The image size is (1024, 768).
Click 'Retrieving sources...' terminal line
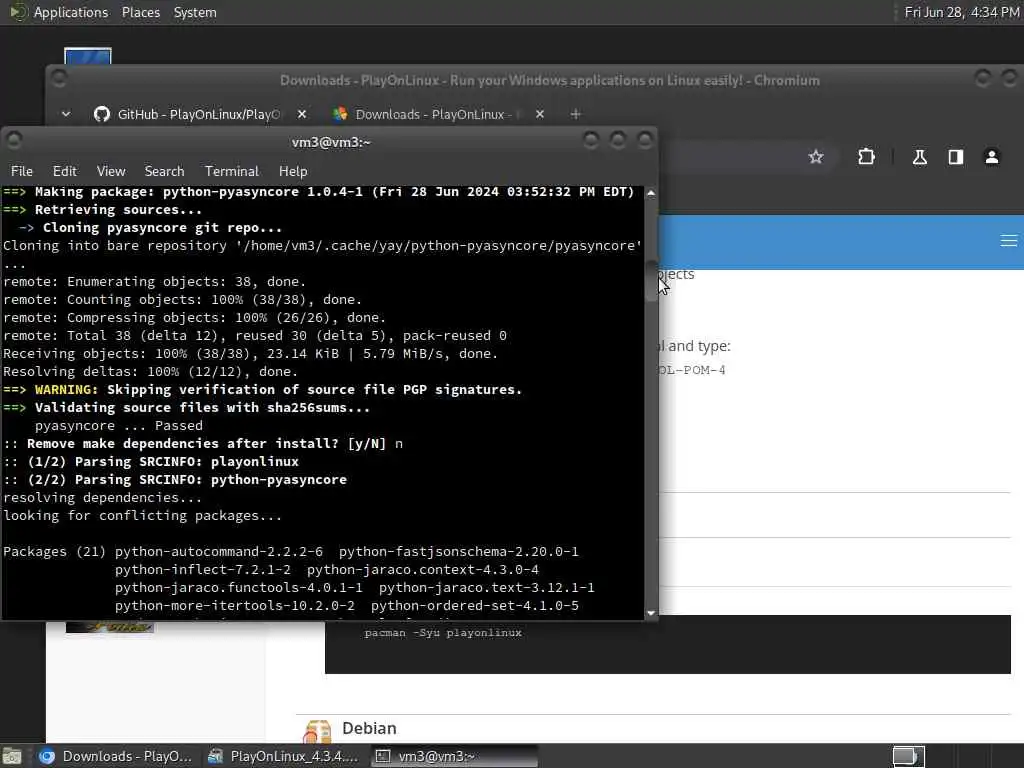coord(103,210)
